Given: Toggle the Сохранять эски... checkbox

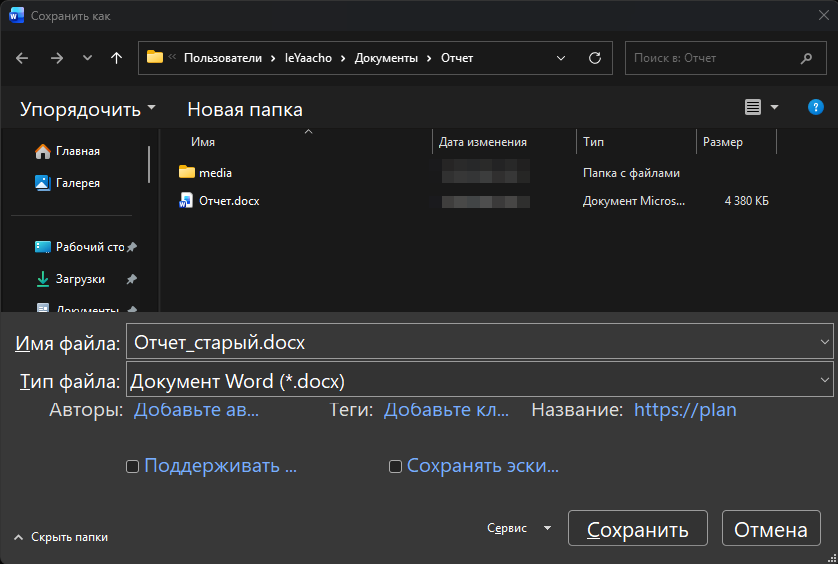Looking at the screenshot, I should click(x=395, y=467).
